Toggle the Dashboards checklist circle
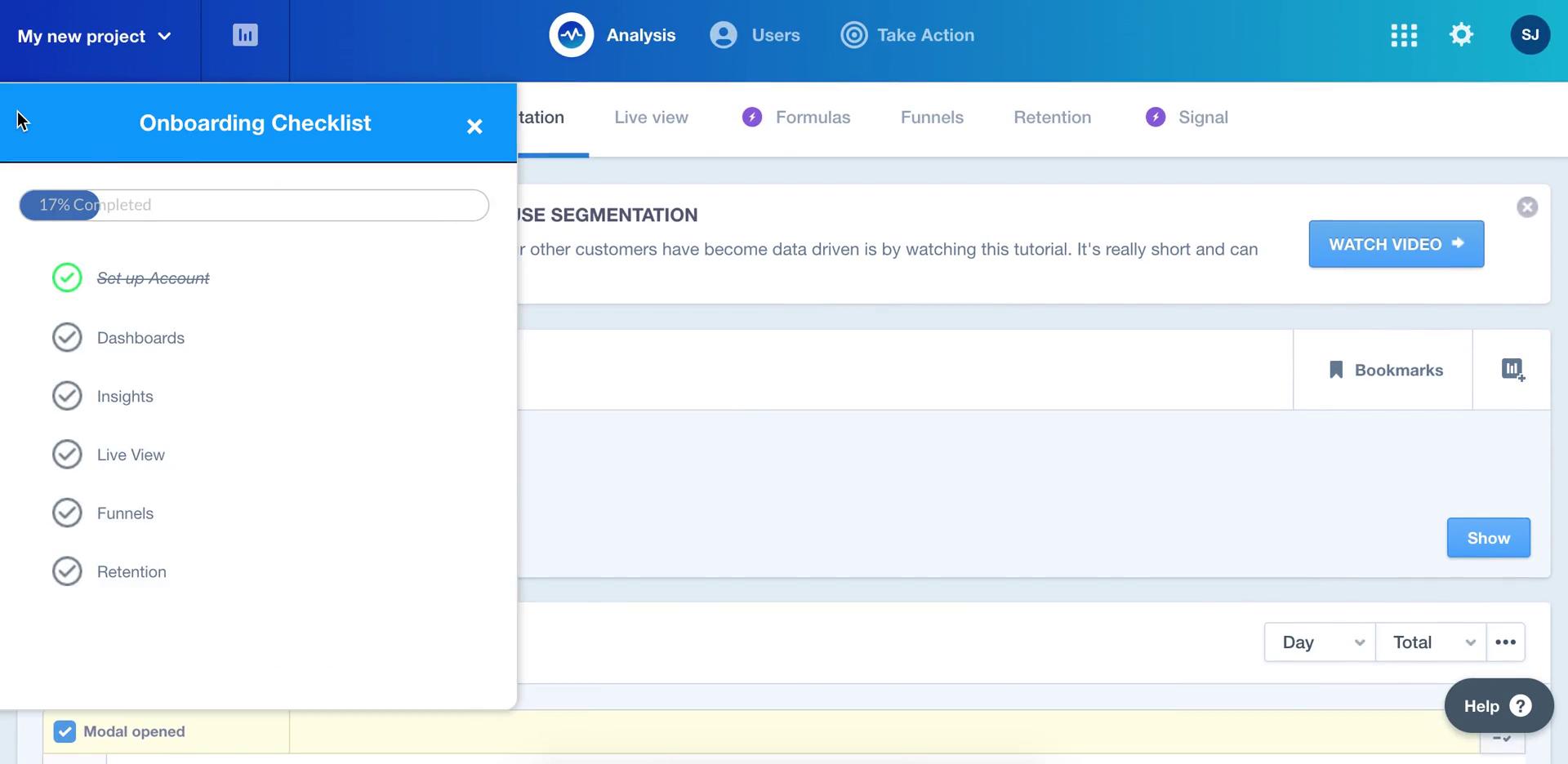Image resolution: width=1568 pixels, height=764 pixels. 67,338
